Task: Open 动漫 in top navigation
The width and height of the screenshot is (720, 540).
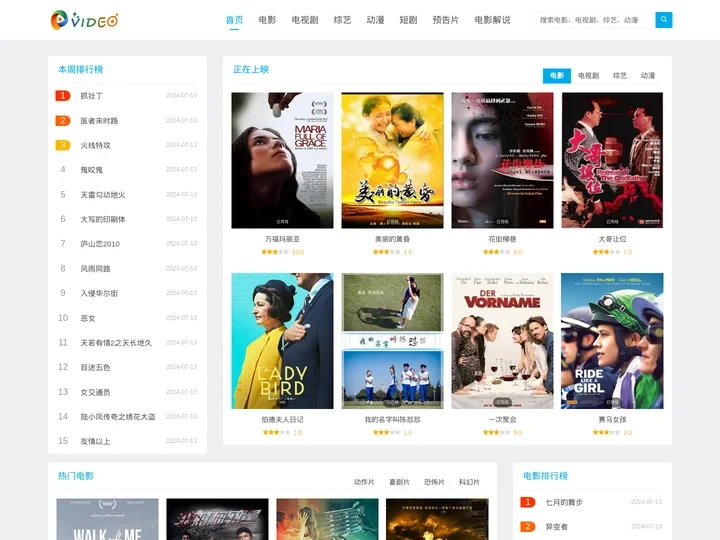Action: tap(375, 20)
